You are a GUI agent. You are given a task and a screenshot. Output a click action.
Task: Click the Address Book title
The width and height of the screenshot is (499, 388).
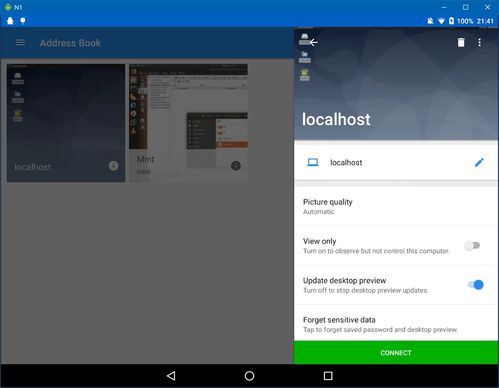click(70, 43)
